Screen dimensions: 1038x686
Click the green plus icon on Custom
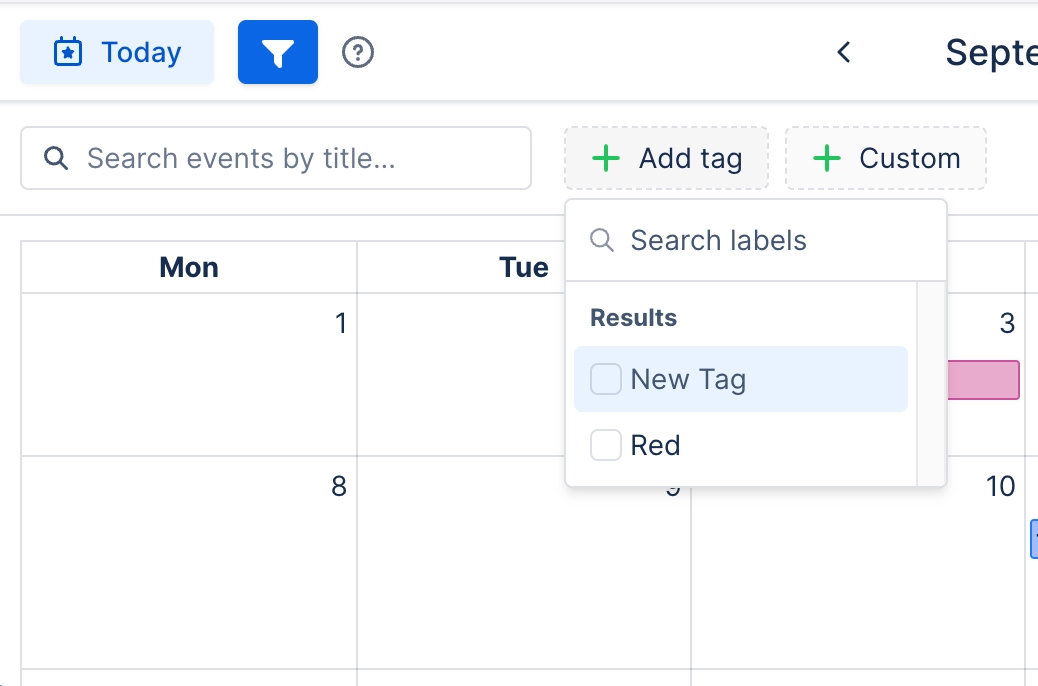pyautogui.click(x=826, y=158)
